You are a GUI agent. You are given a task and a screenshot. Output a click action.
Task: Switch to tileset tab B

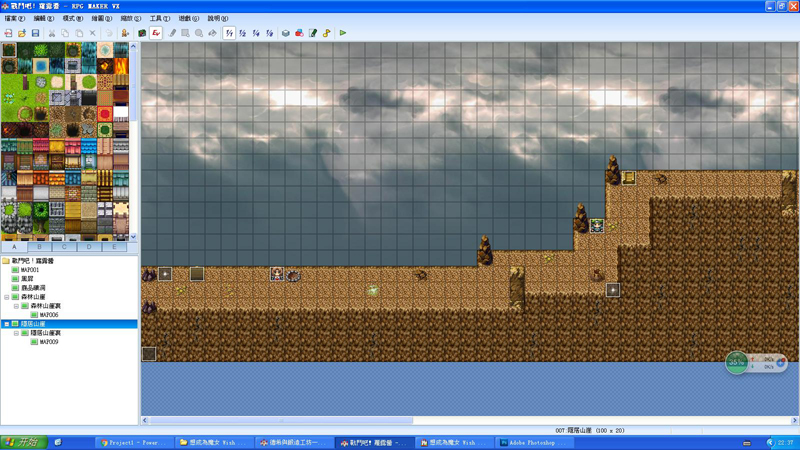point(39,247)
